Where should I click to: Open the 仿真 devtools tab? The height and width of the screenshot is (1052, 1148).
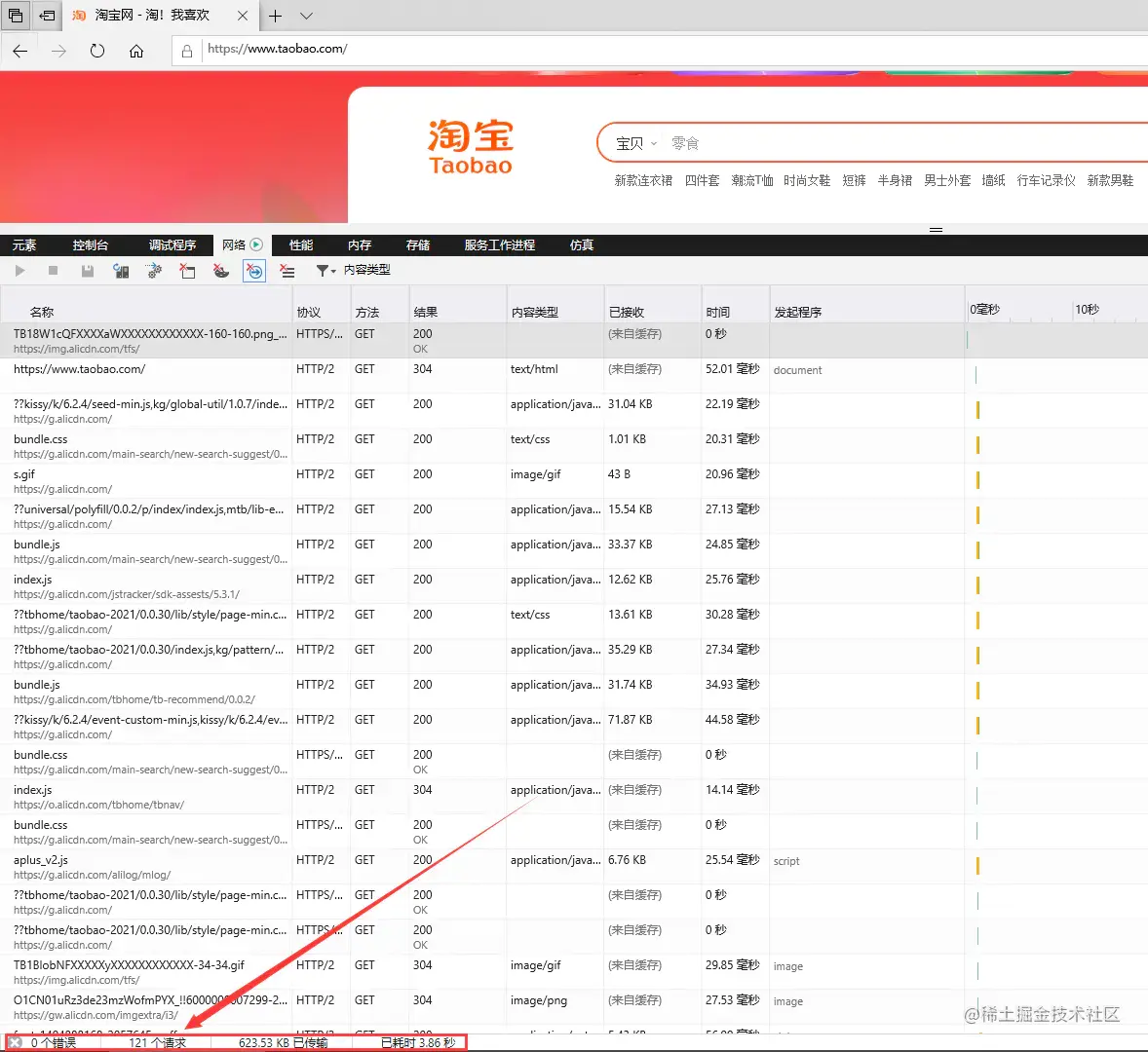click(582, 245)
